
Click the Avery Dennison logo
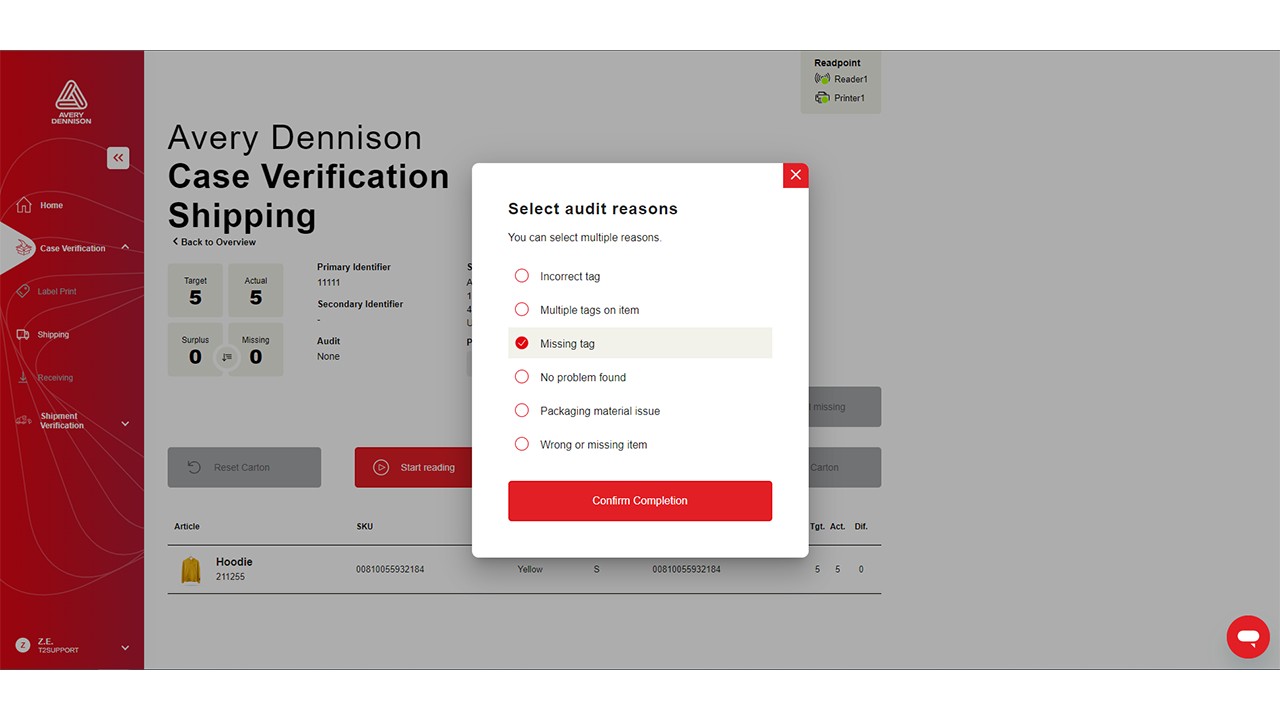71,102
